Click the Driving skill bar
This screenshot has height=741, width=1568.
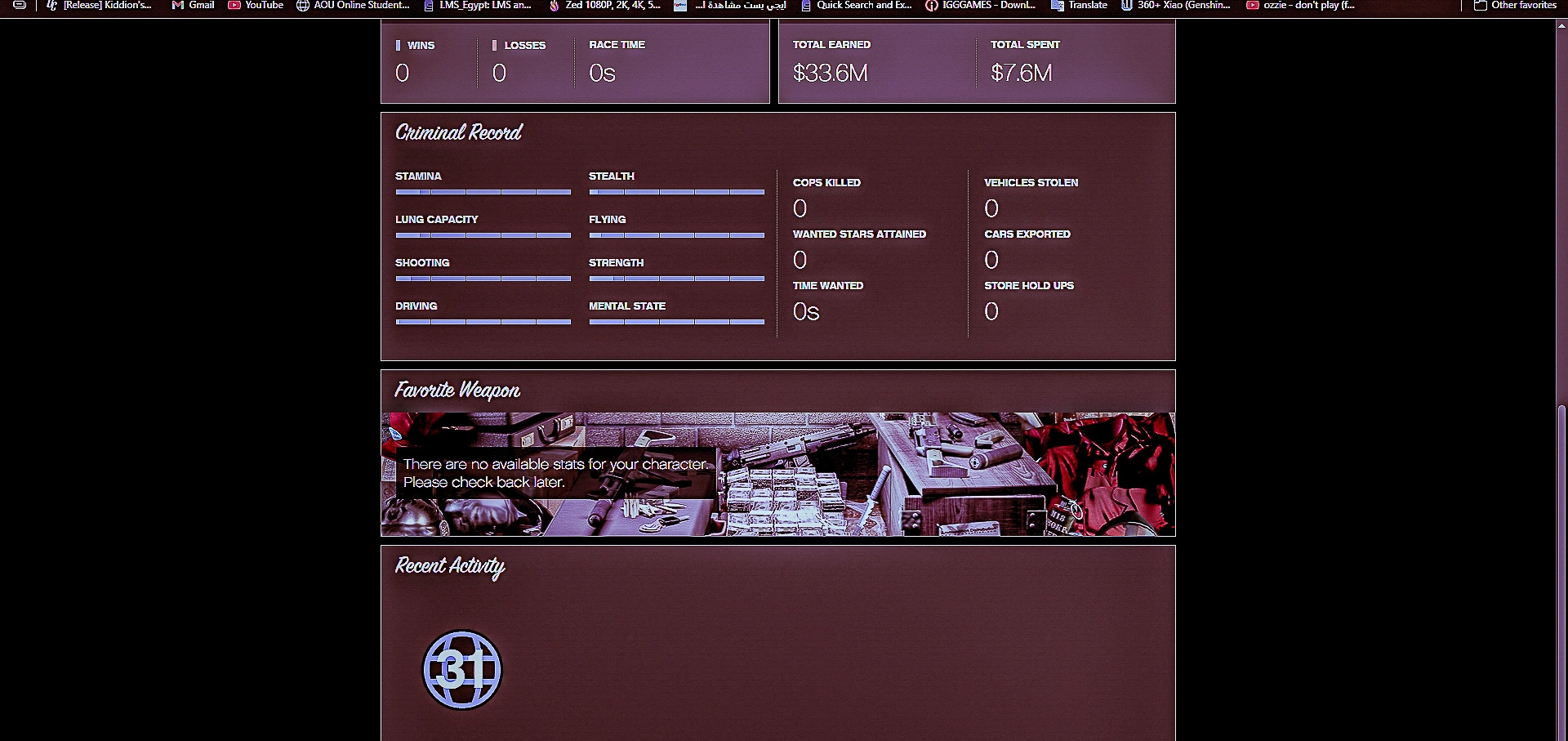point(483,322)
